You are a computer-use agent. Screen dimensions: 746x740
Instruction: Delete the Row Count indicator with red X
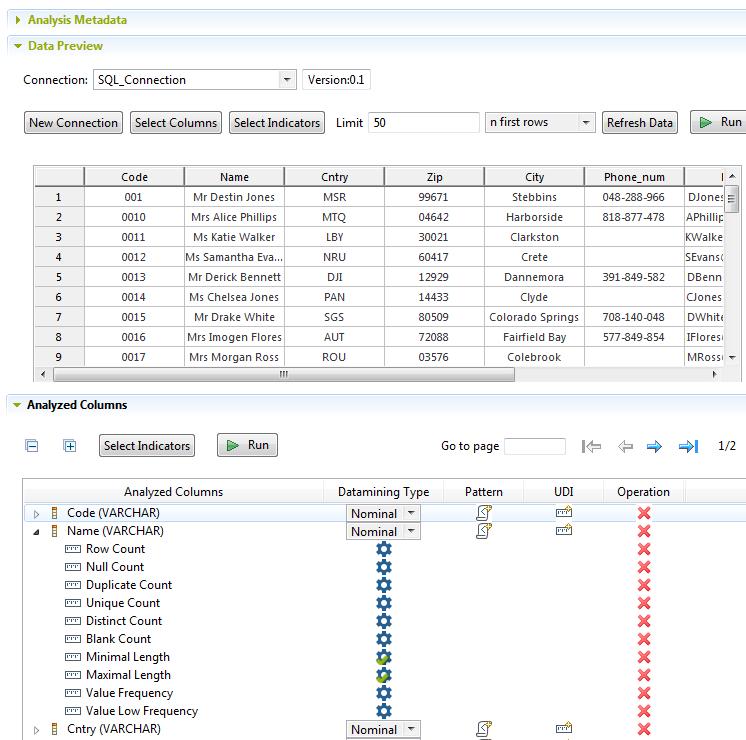click(x=644, y=549)
